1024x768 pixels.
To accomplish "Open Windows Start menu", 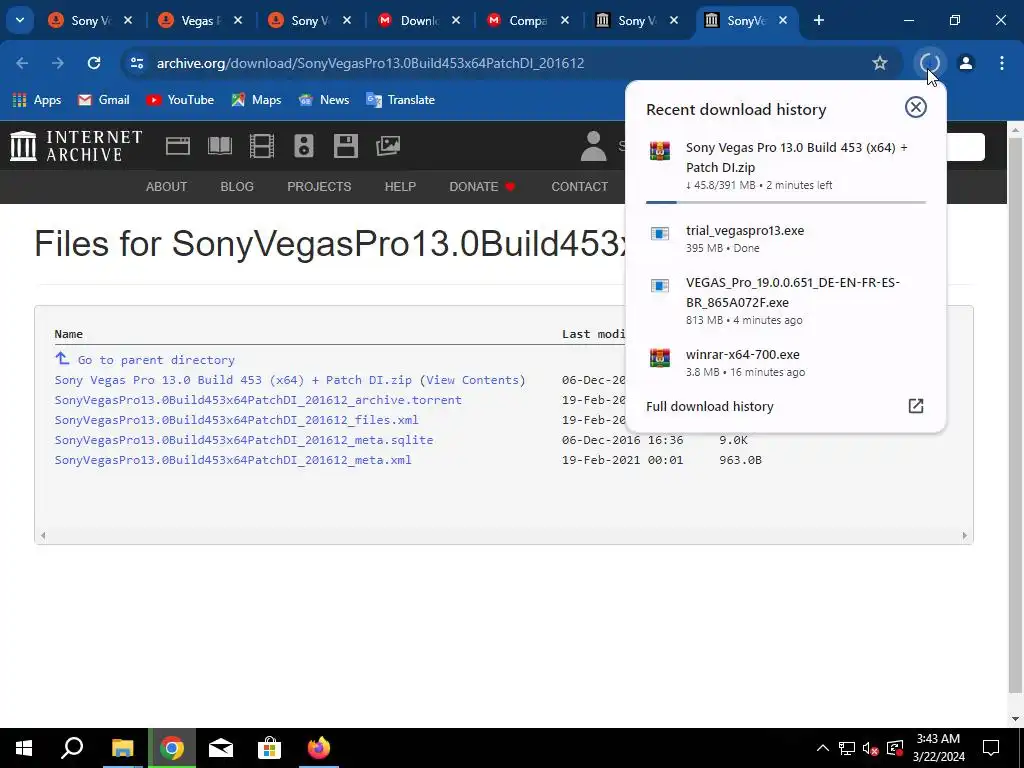I will (24, 748).
